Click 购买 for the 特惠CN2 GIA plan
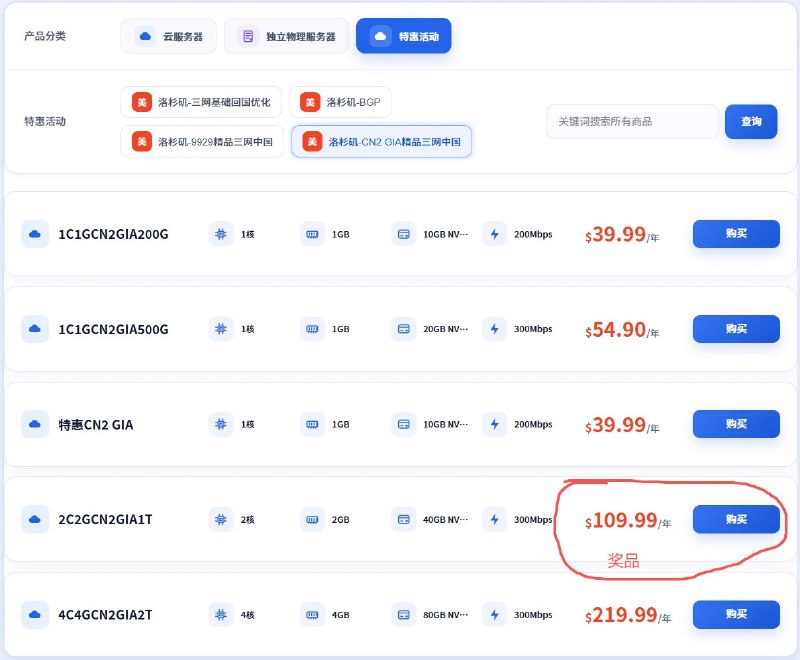 pyautogui.click(x=736, y=424)
